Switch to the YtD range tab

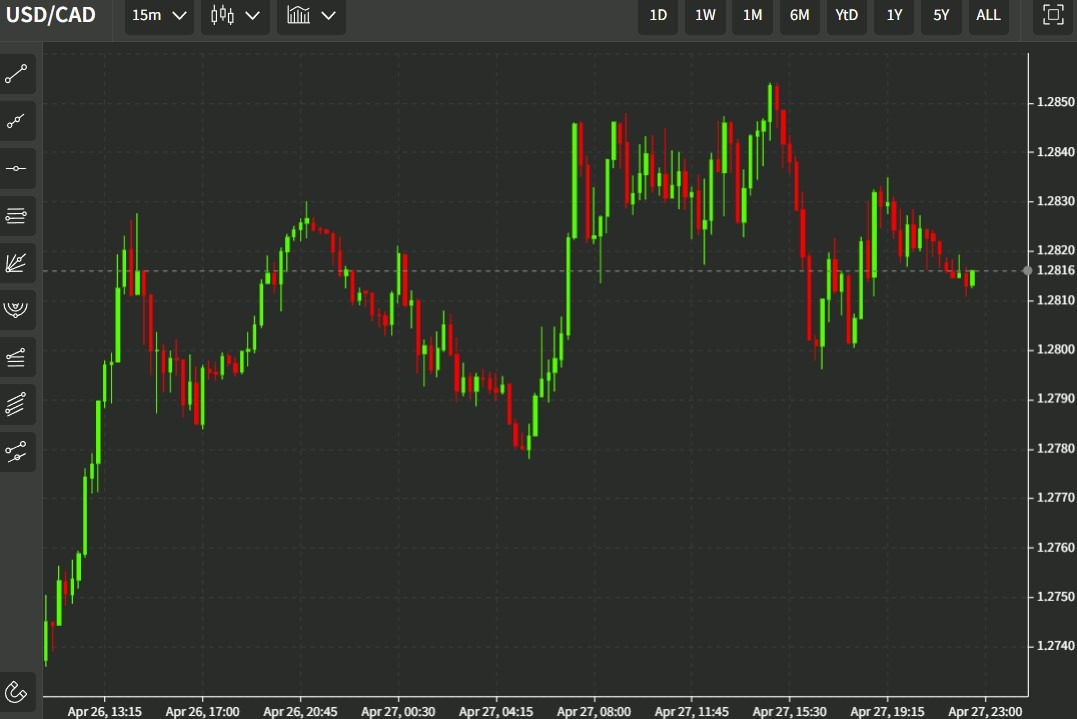point(846,16)
